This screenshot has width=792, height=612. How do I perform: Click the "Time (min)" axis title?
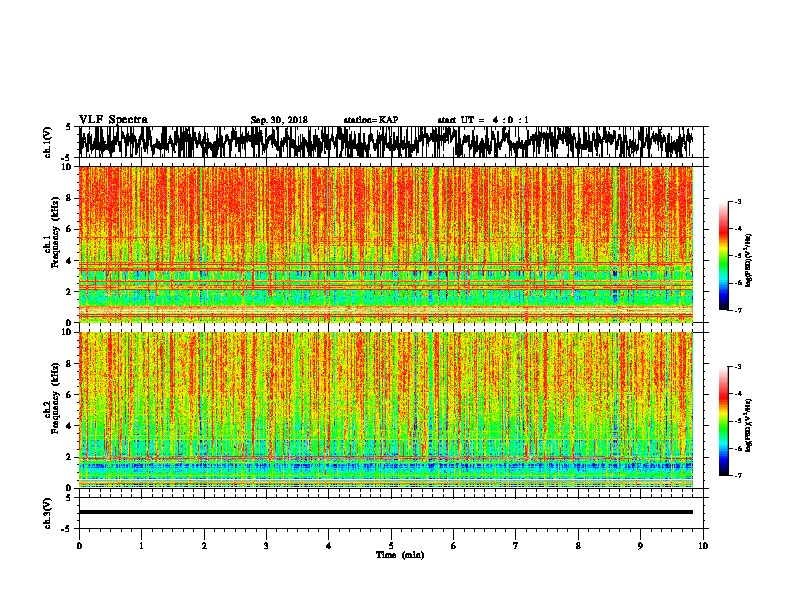[x=400, y=555]
